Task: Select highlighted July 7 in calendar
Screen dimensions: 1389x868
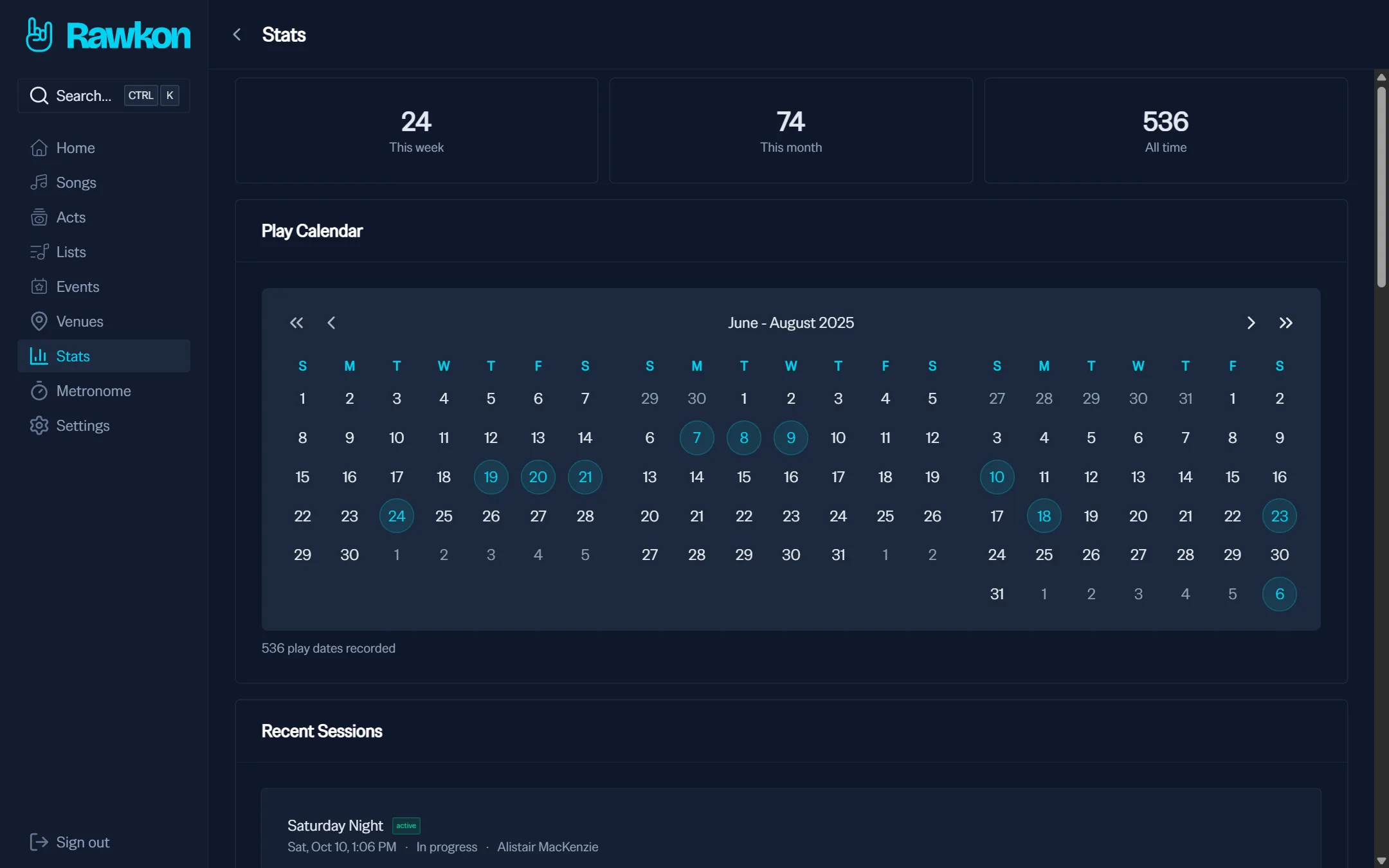Action: coord(697,438)
